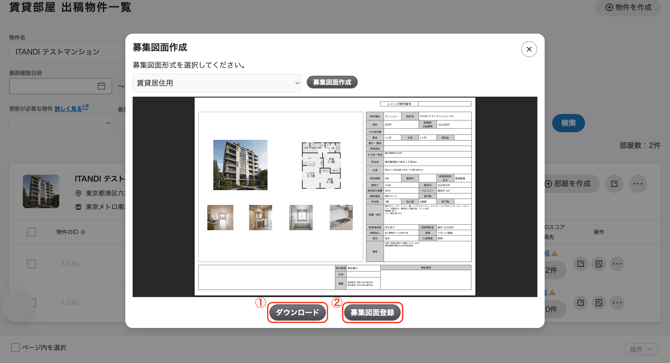
Task: Toggle the table header select-all checkbox
Action: [31, 232]
